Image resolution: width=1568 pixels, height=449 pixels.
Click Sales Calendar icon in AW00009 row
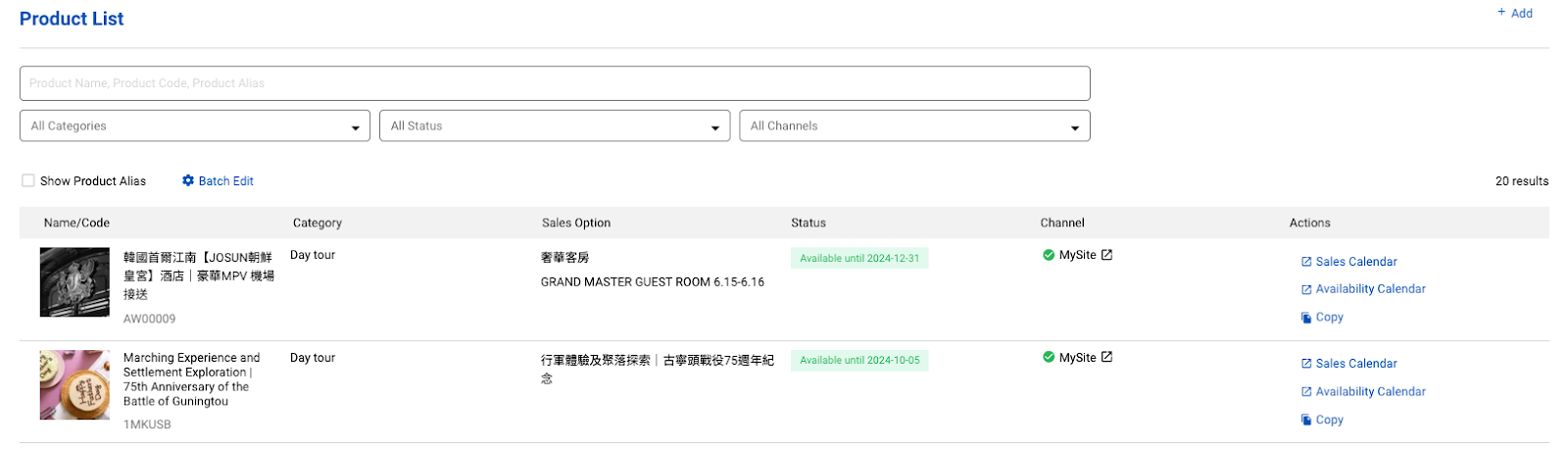coord(1306,262)
